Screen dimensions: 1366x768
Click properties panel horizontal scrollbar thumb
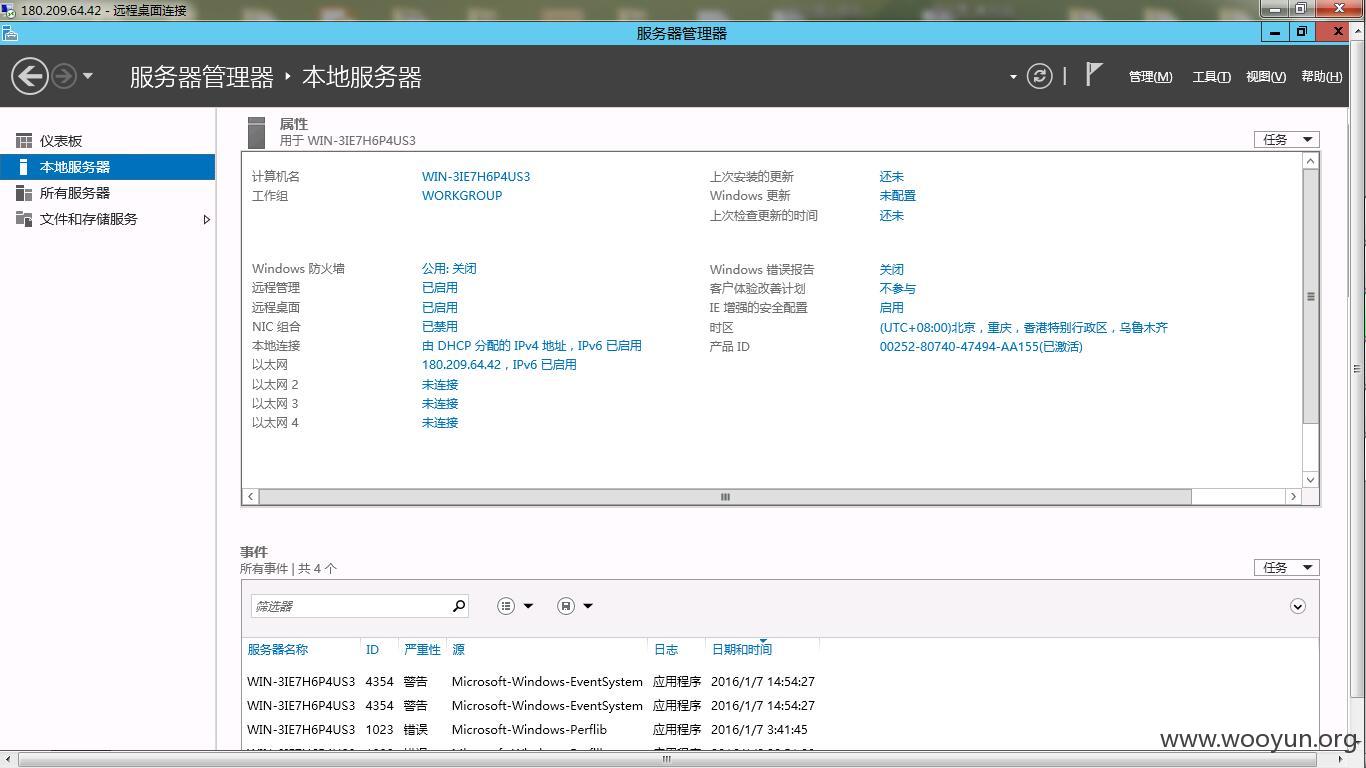click(x=725, y=496)
